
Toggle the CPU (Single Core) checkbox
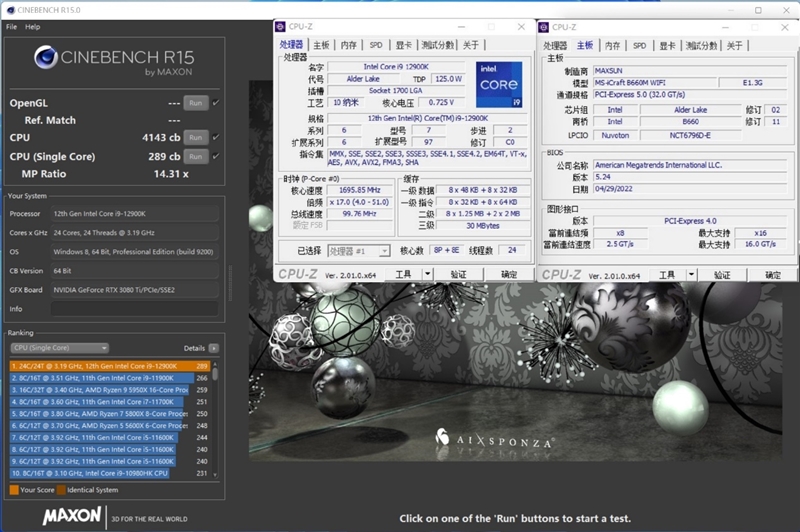pyautogui.click(x=216, y=156)
